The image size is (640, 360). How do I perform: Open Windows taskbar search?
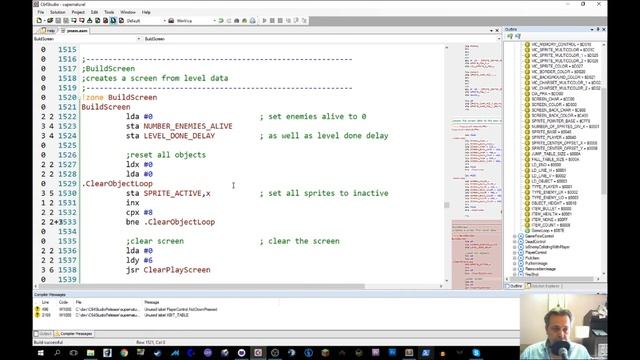[57, 353]
